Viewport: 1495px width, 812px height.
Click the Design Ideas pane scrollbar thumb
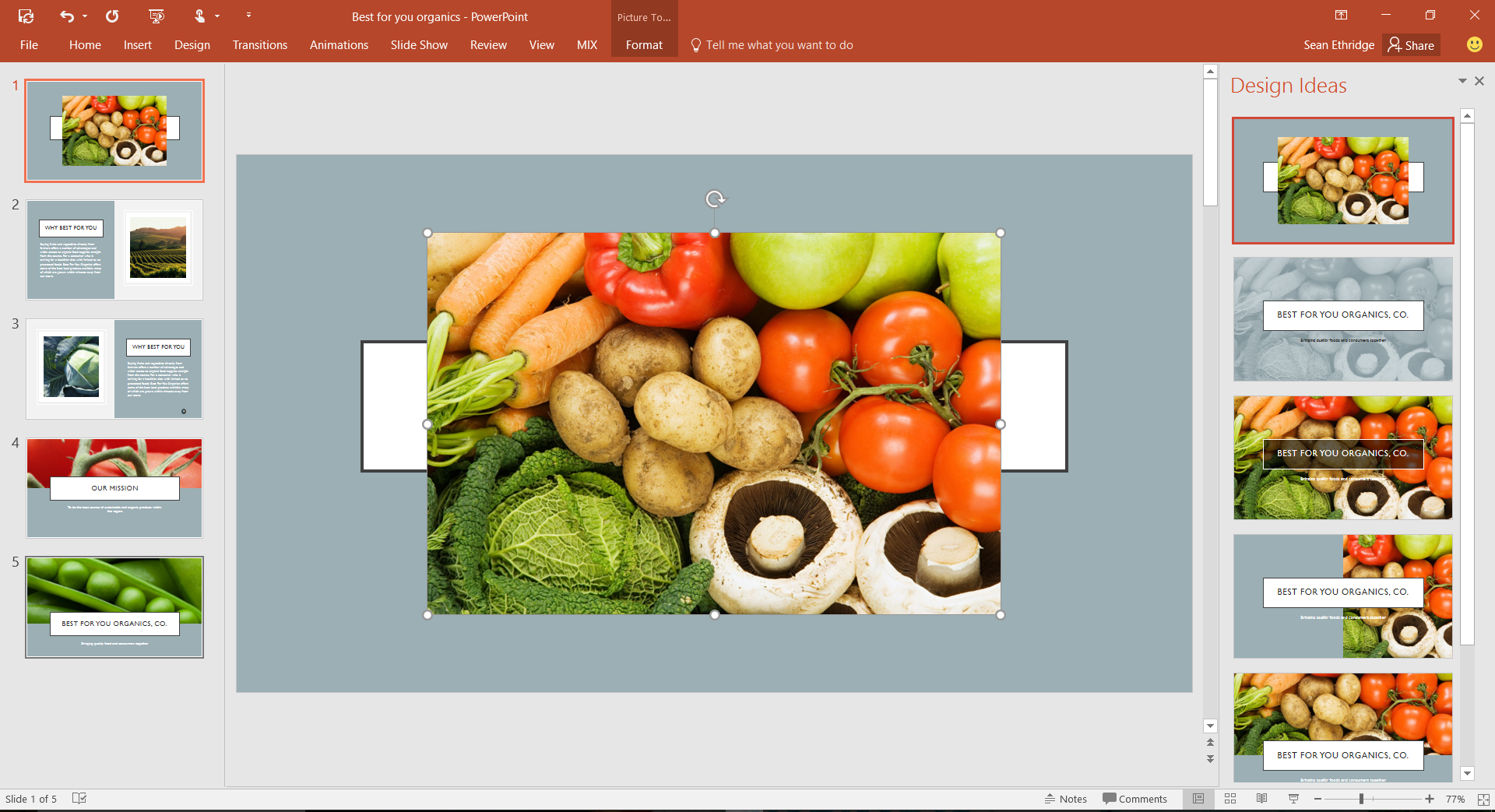(x=1468, y=384)
